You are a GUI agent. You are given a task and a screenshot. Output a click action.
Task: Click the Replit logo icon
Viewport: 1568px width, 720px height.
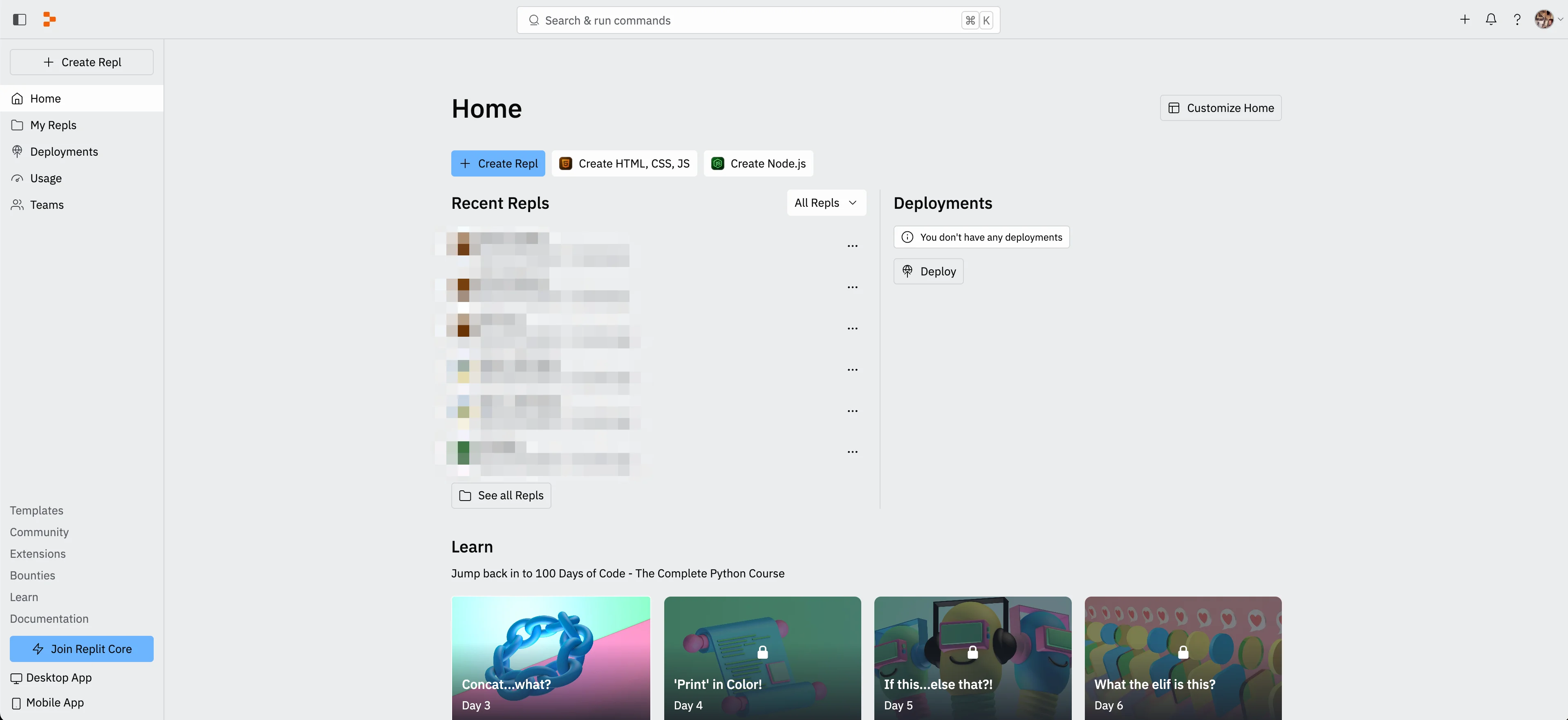[49, 20]
